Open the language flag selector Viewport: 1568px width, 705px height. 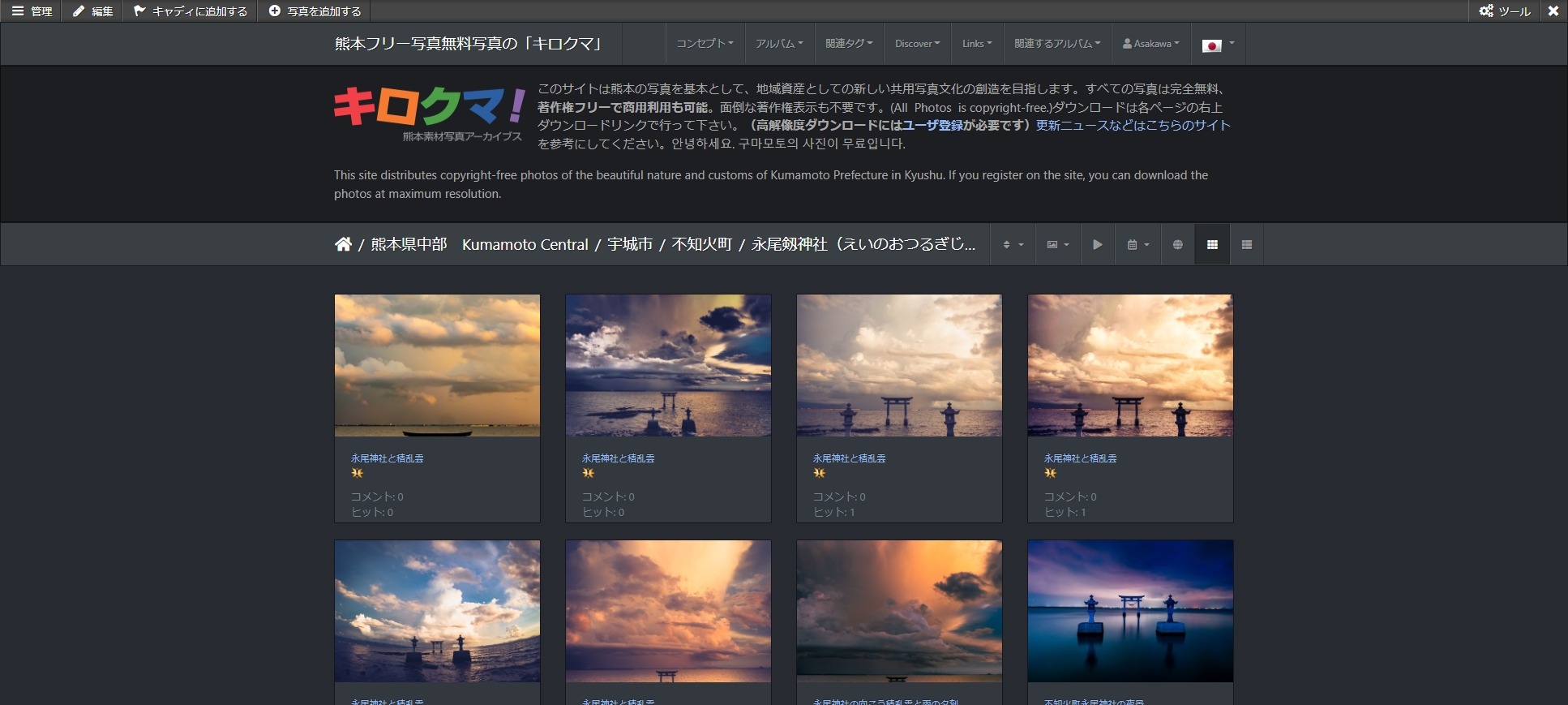click(x=1218, y=45)
